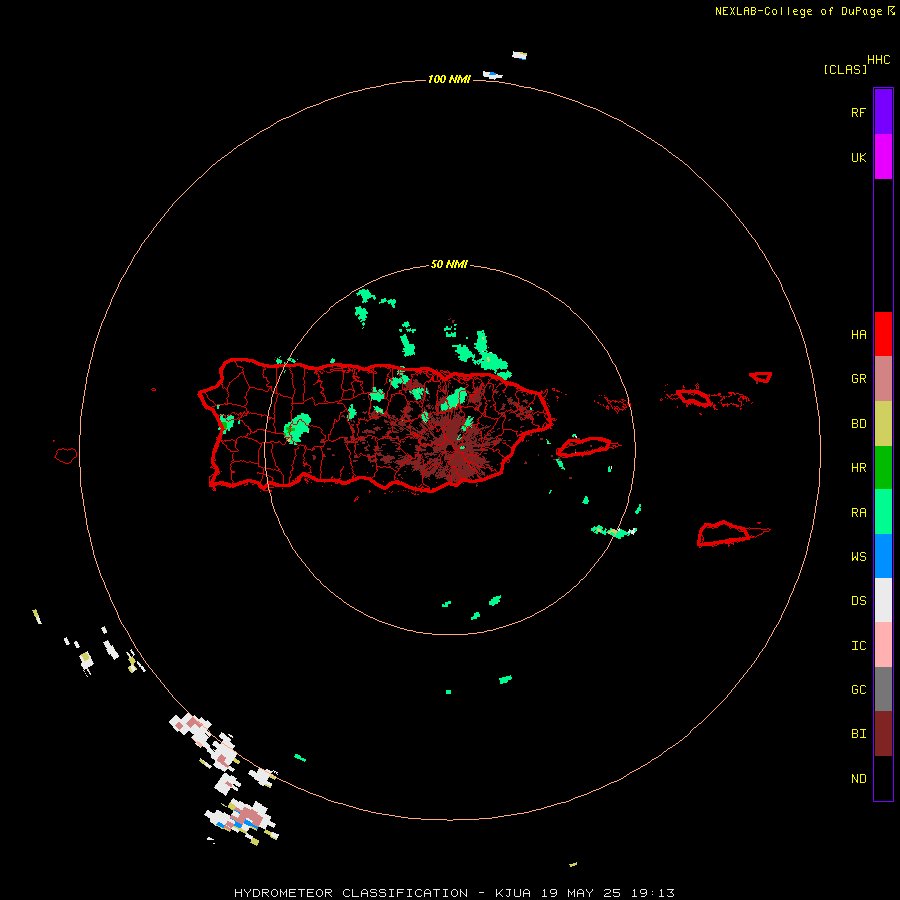Select the GR graupel color swatch
This screenshot has width=900, height=900.
[883, 379]
